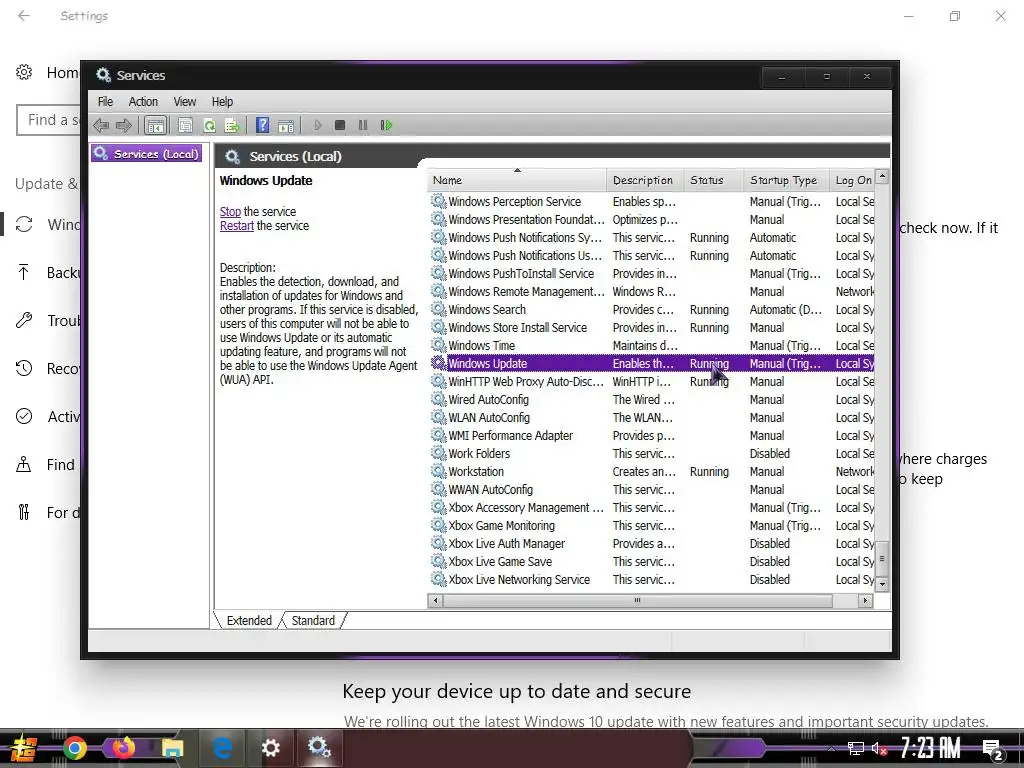Image resolution: width=1024 pixels, height=768 pixels.
Task: Select the Windows Time service row
Action: pos(652,345)
